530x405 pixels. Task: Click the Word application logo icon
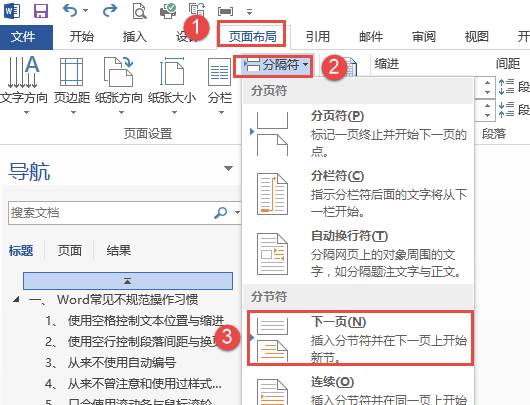click(x=12, y=10)
